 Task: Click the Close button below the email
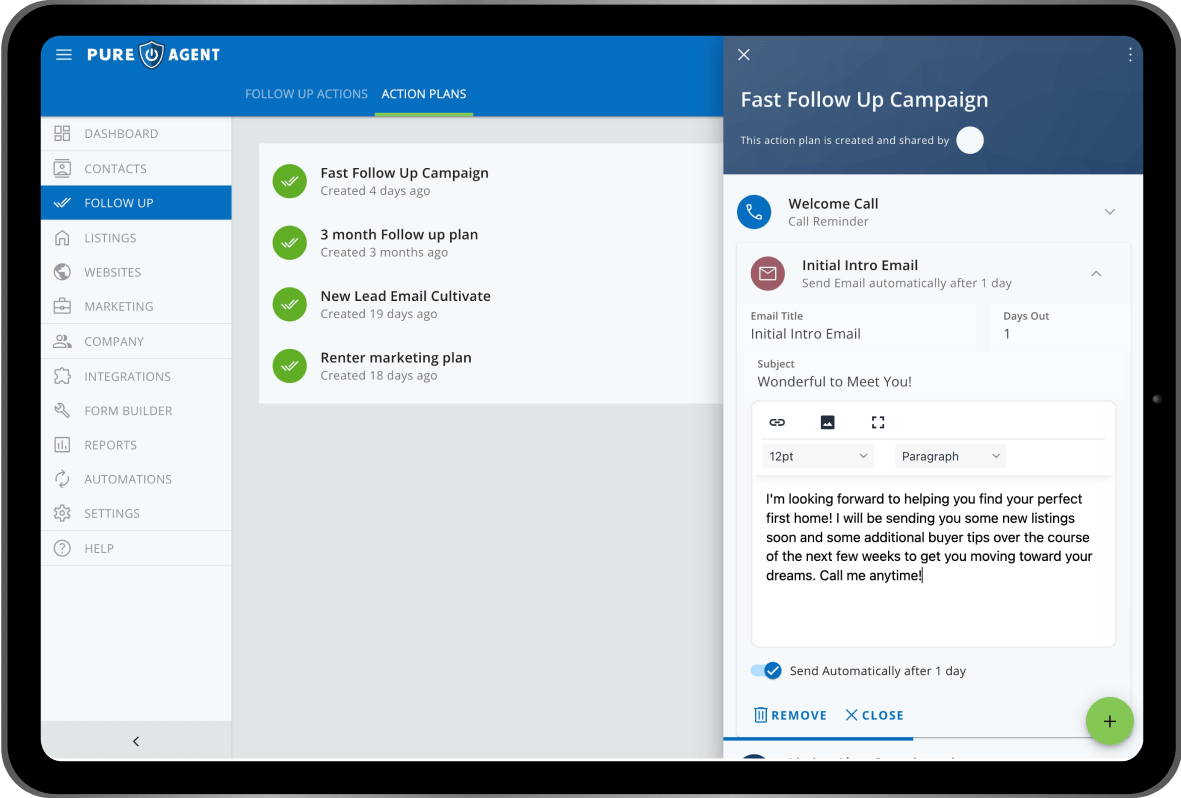(x=874, y=715)
